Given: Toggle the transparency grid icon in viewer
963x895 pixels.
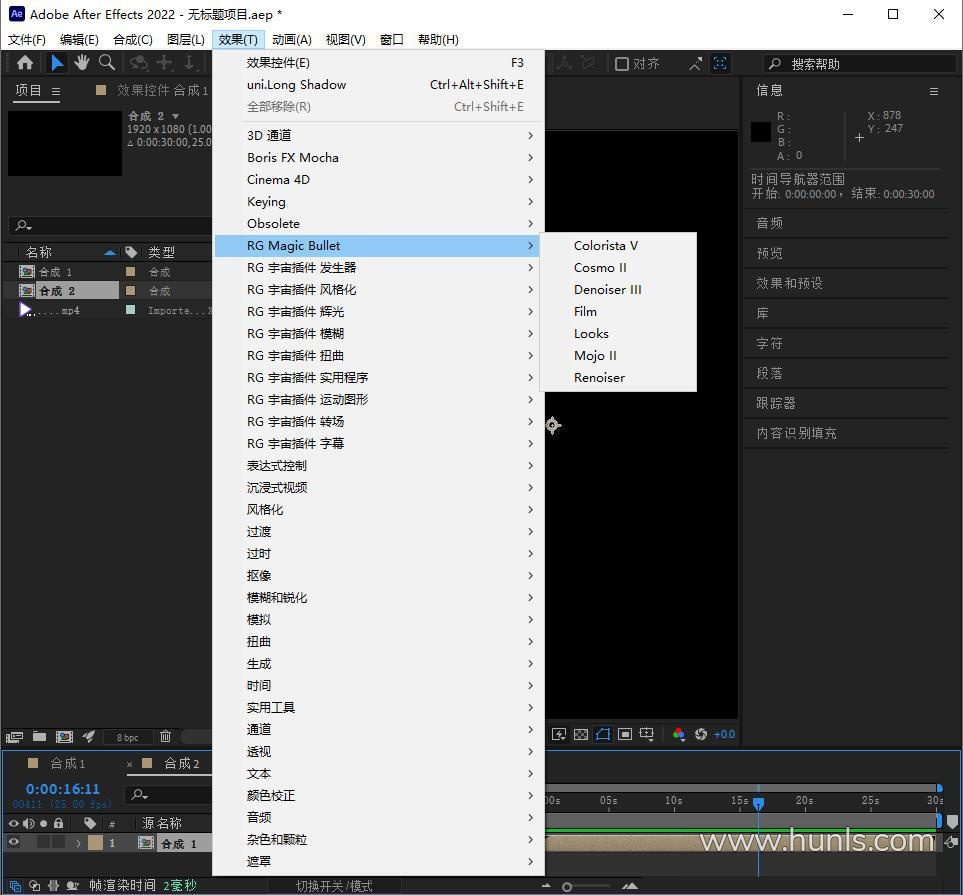Looking at the screenshot, I should coord(581,734).
